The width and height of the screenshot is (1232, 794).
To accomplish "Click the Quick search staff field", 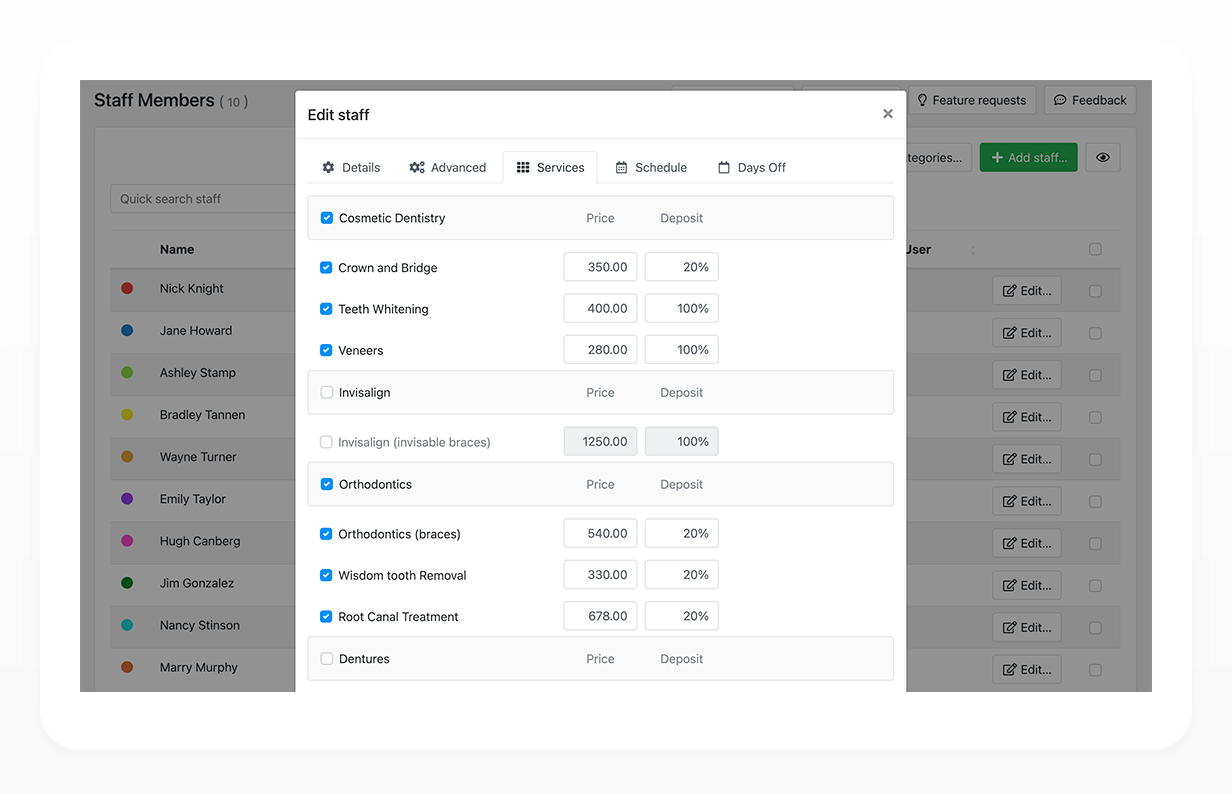I will (x=203, y=199).
